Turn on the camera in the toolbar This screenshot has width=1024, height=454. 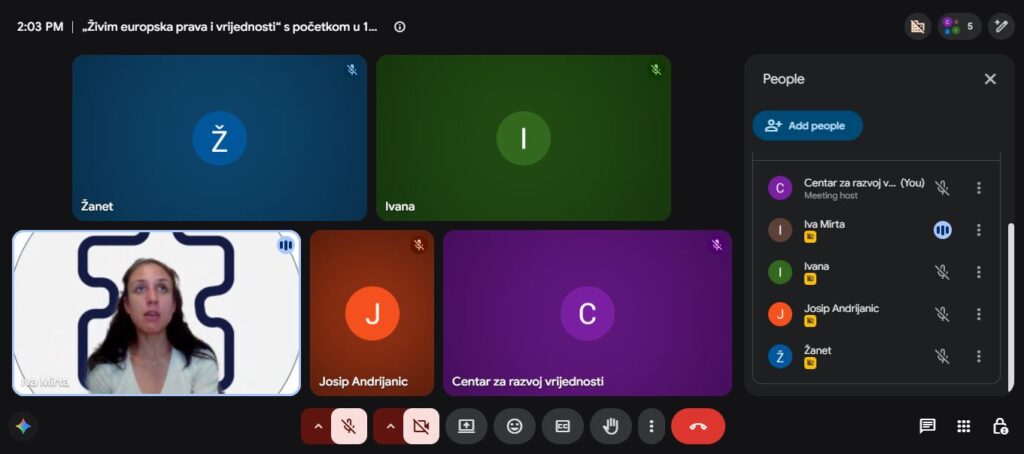tap(421, 427)
